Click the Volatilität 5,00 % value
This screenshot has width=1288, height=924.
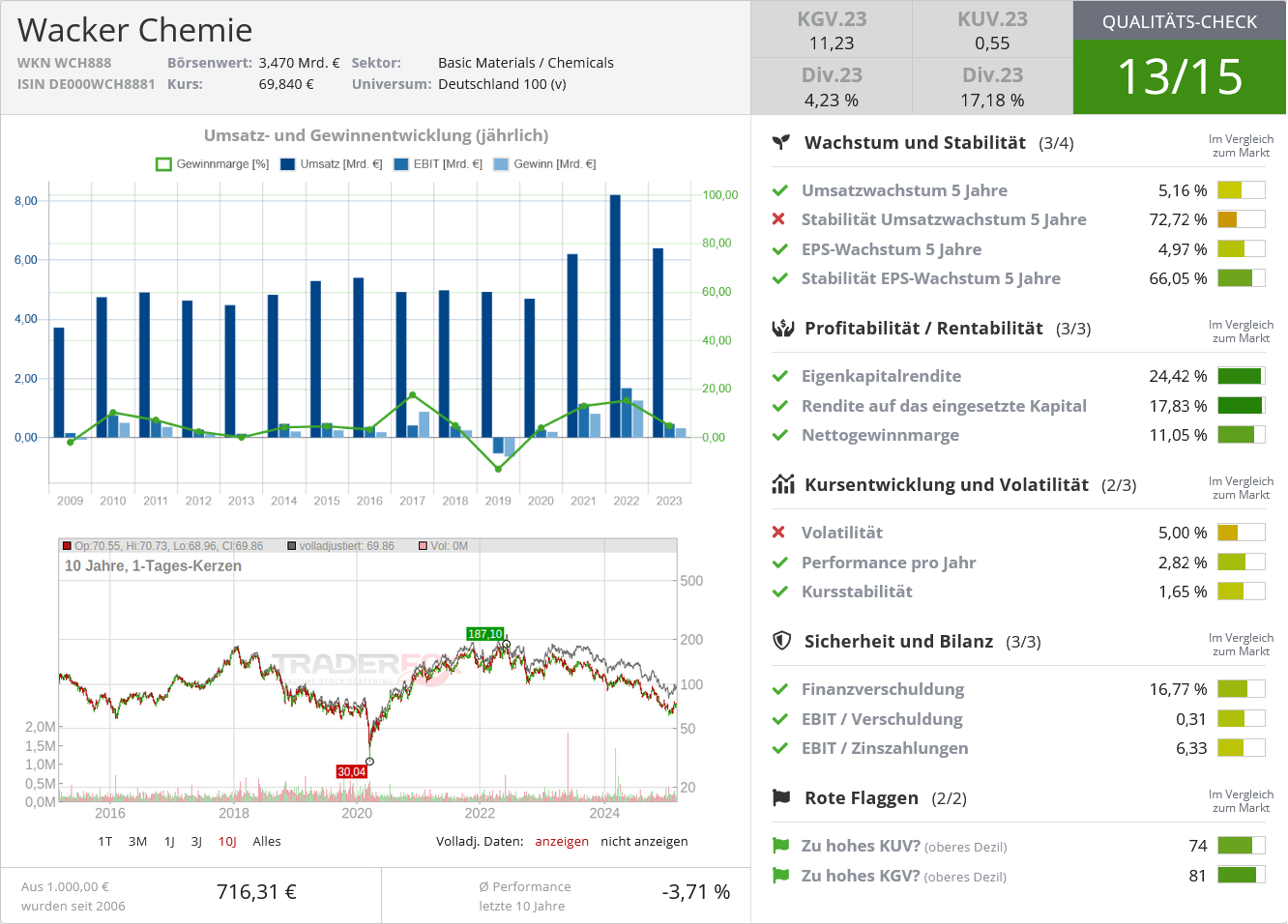click(x=1183, y=533)
